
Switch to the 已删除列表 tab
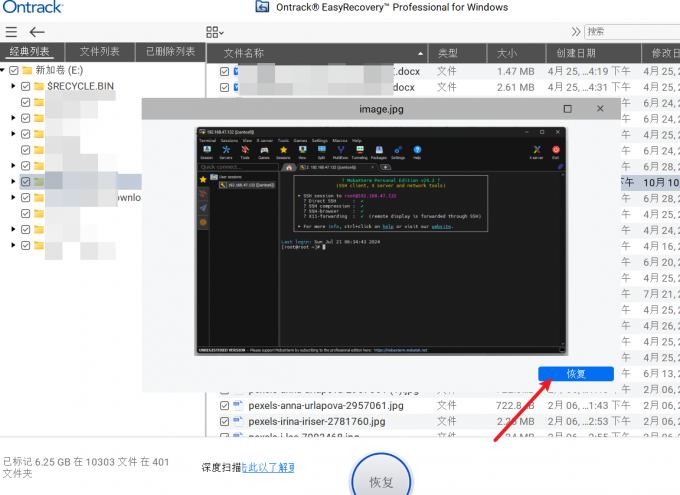170,52
